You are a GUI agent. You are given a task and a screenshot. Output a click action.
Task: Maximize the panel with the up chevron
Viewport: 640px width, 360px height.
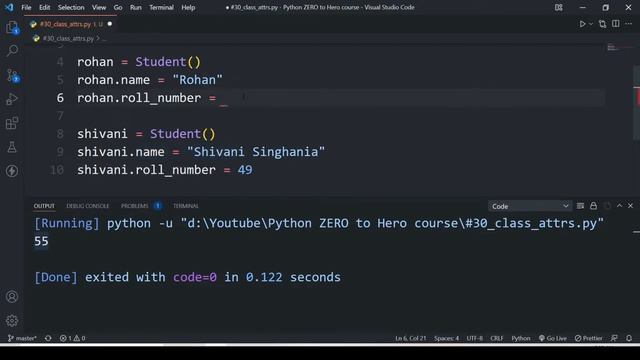619,206
